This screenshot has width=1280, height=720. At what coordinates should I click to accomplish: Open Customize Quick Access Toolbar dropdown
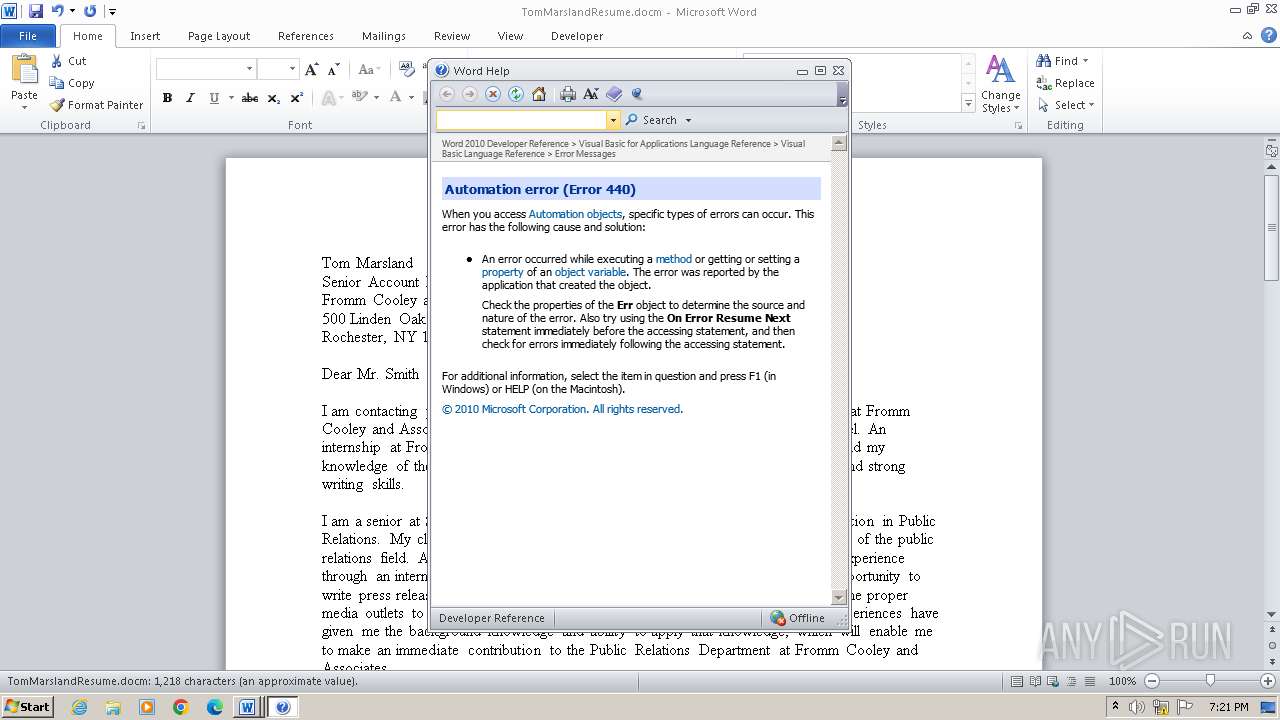(x=112, y=12)
